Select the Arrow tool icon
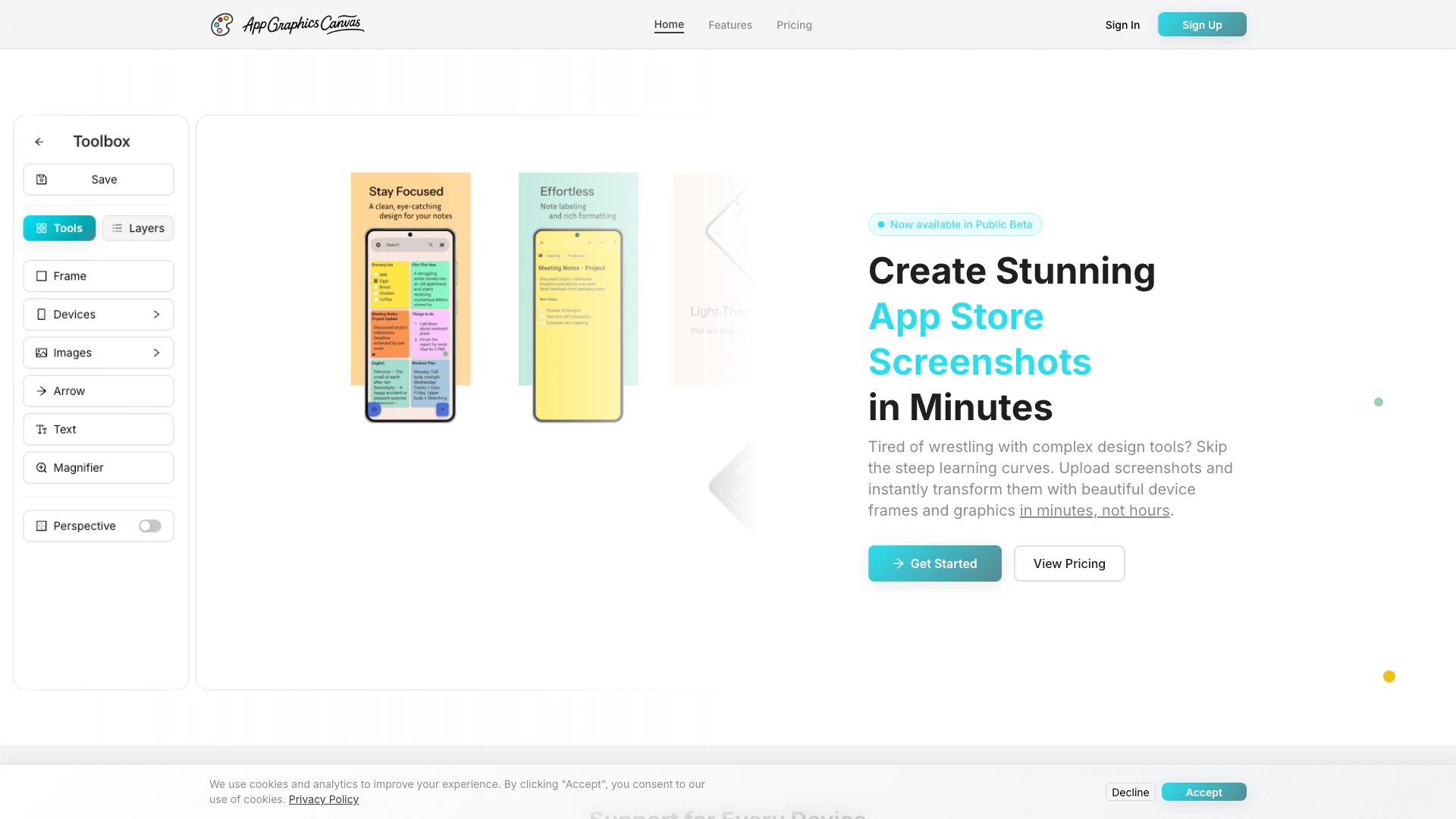 [x=42, y=391]
